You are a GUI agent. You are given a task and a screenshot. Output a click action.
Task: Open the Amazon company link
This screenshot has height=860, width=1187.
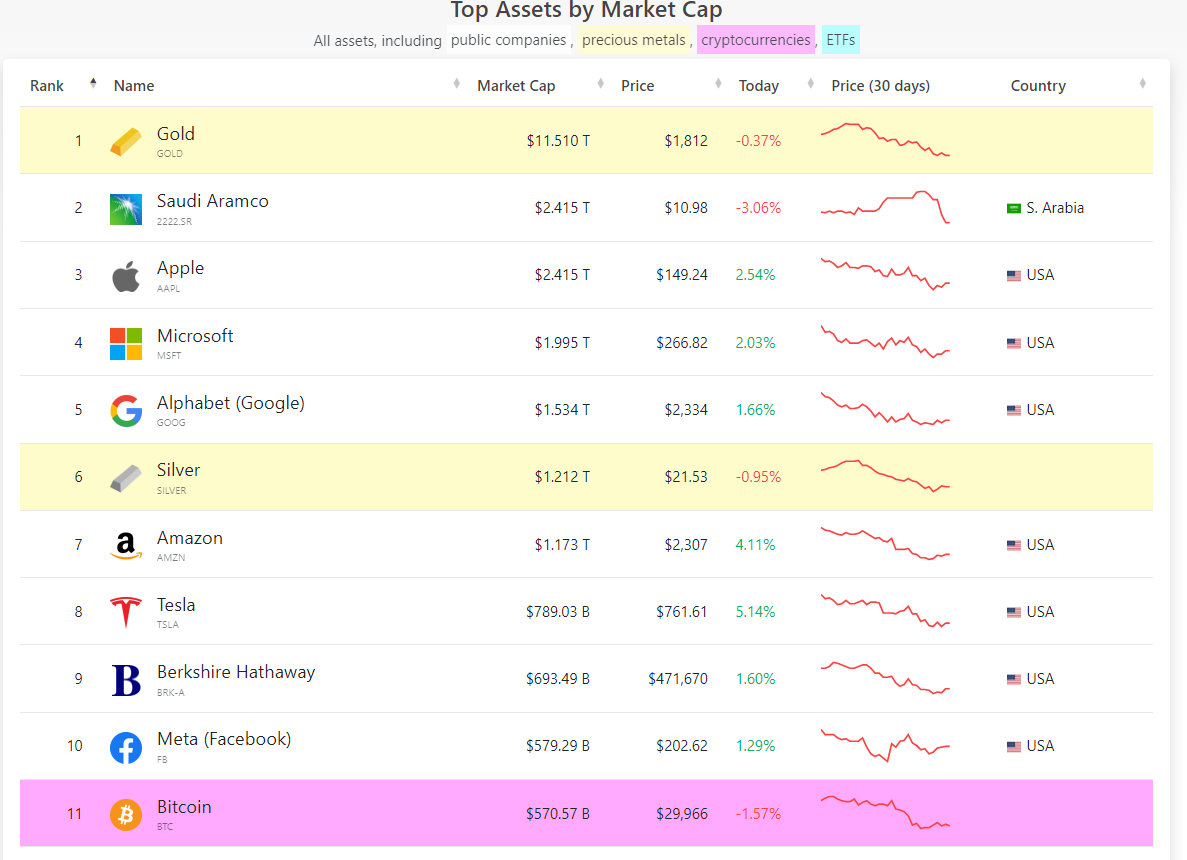pyautogui.click(x=190, y=538)
